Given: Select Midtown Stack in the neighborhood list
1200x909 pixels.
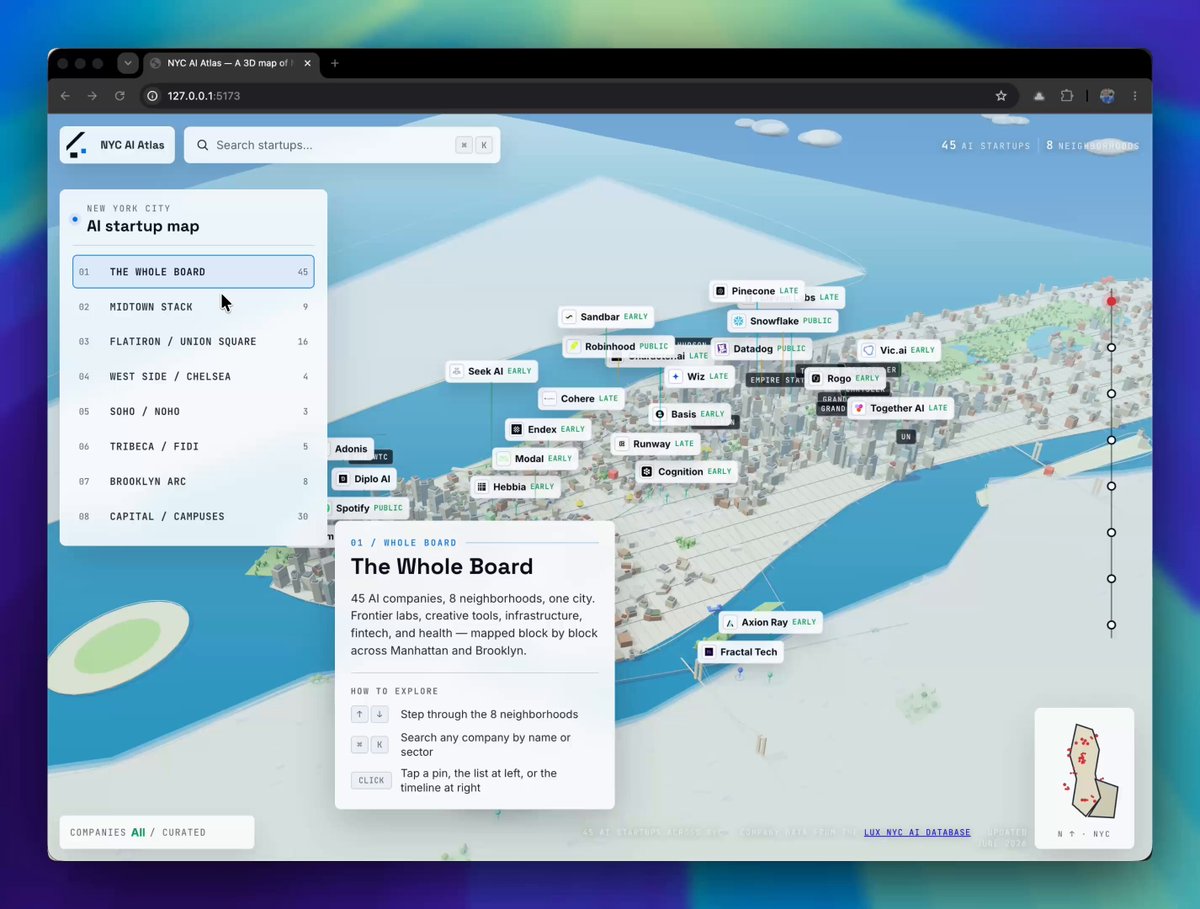Looking at the screenshot, I should click(x=193, y=307).
